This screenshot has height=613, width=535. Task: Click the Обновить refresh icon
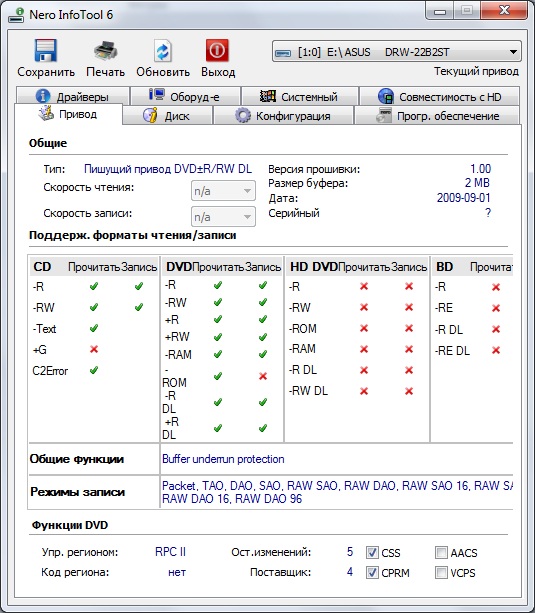(163, 50)
